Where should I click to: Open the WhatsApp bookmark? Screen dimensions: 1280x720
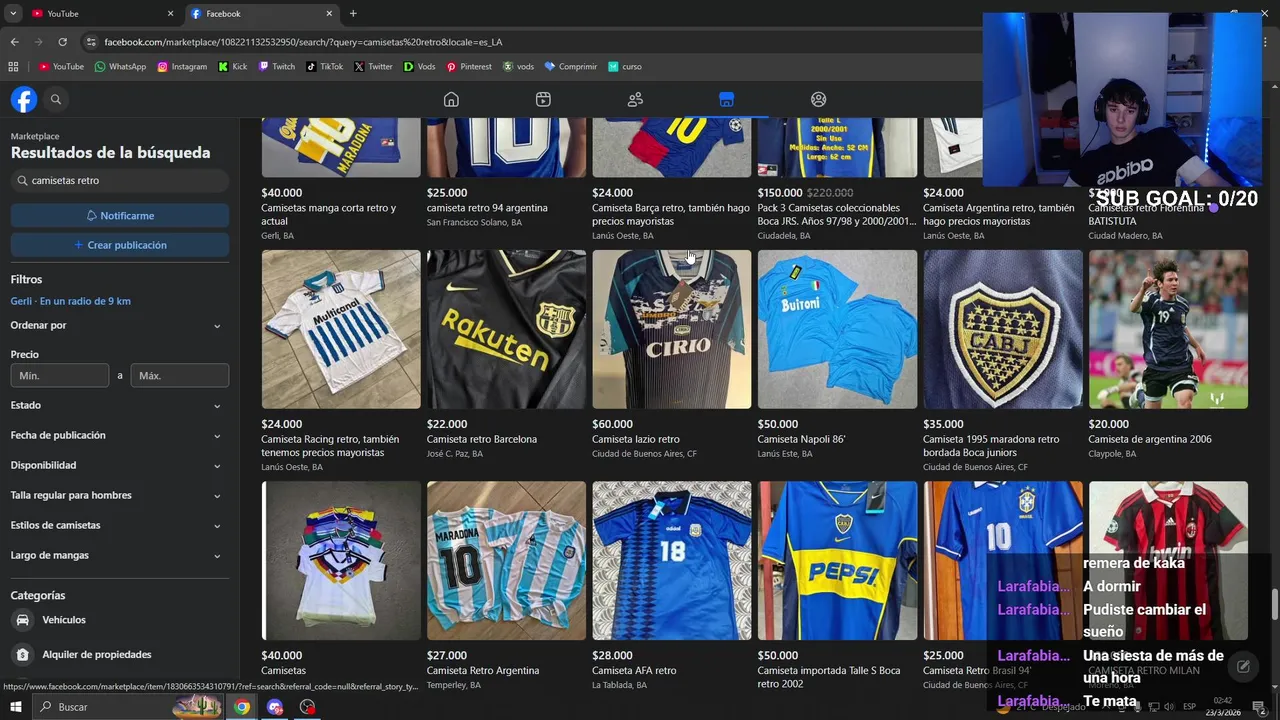[120, 67]
